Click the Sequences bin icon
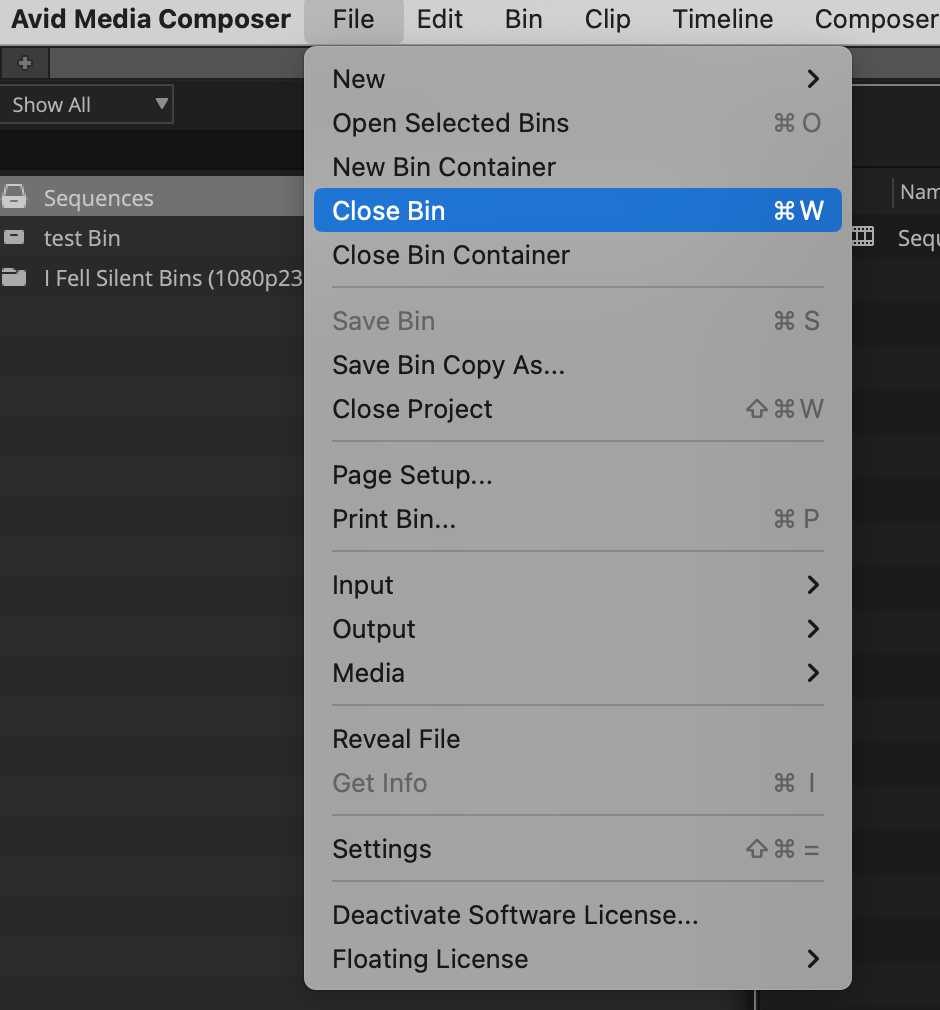This screenshot has width=940, height=1010. tap(14, 197)
